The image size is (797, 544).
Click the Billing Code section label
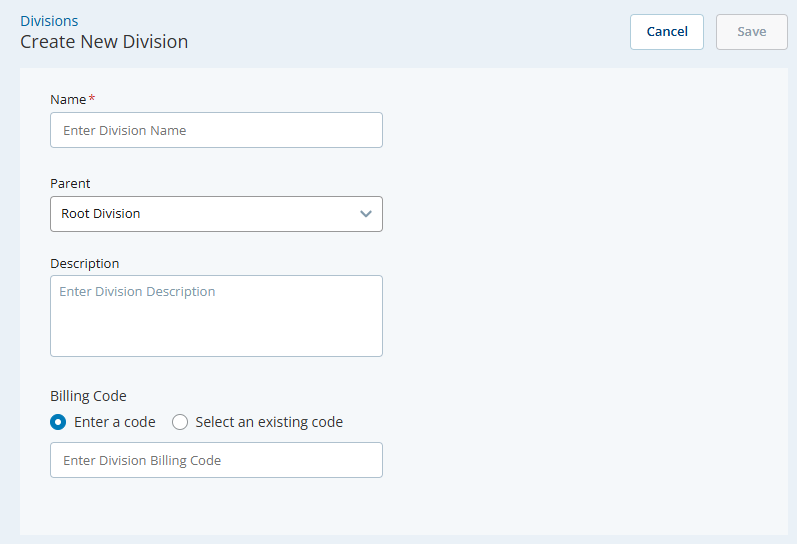[88, 396]
